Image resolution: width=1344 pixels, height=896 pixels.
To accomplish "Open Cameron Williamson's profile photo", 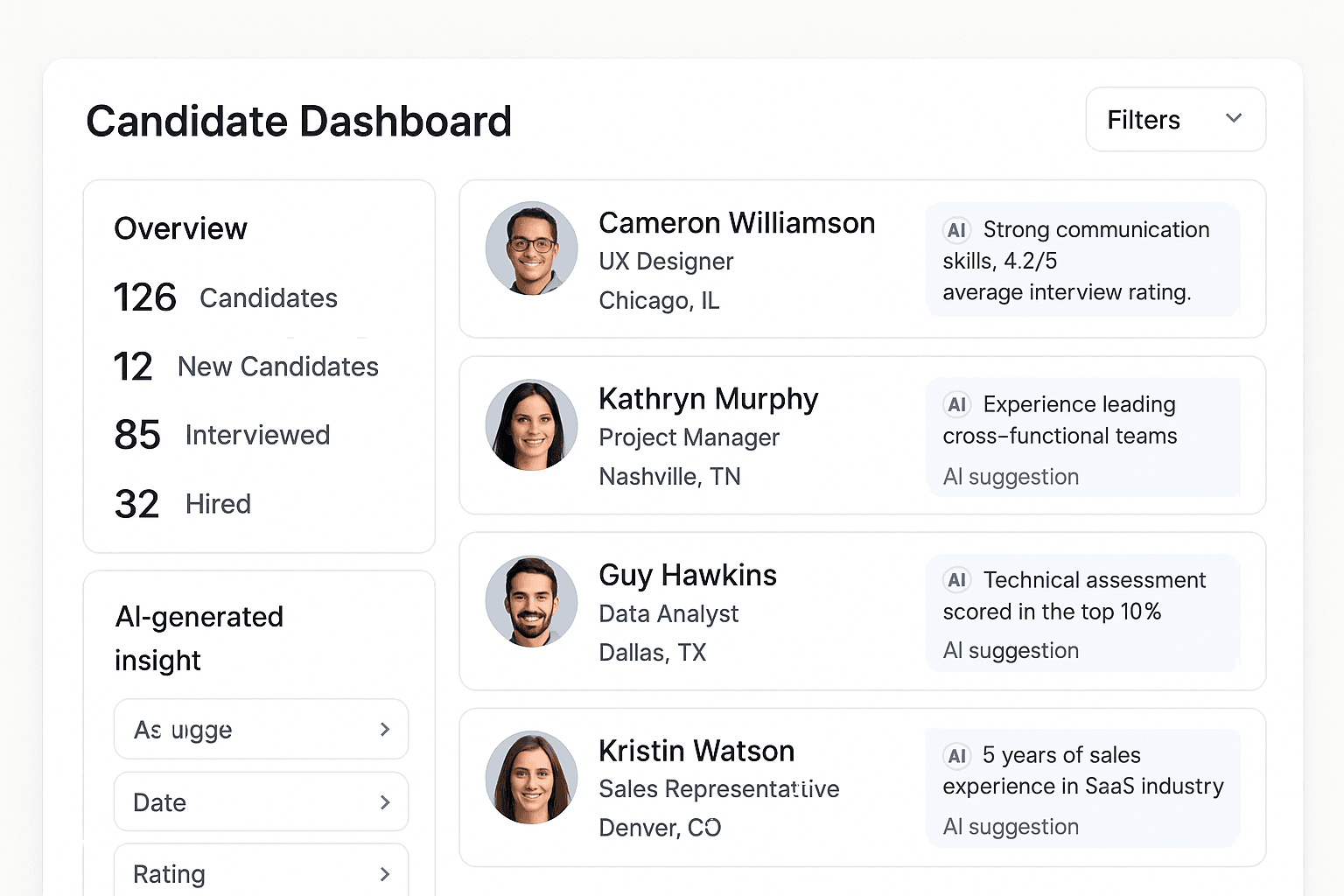I will pos(531,248).
